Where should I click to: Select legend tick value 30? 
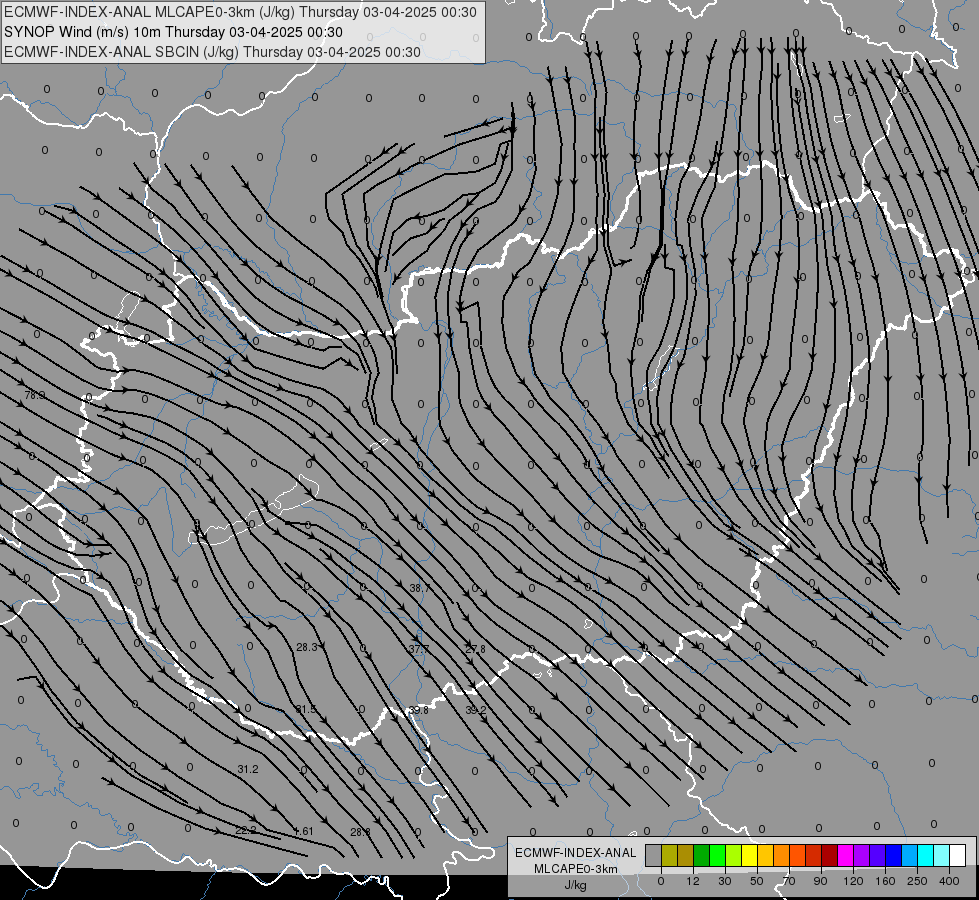pyautogui.click(x=725, y=881)
